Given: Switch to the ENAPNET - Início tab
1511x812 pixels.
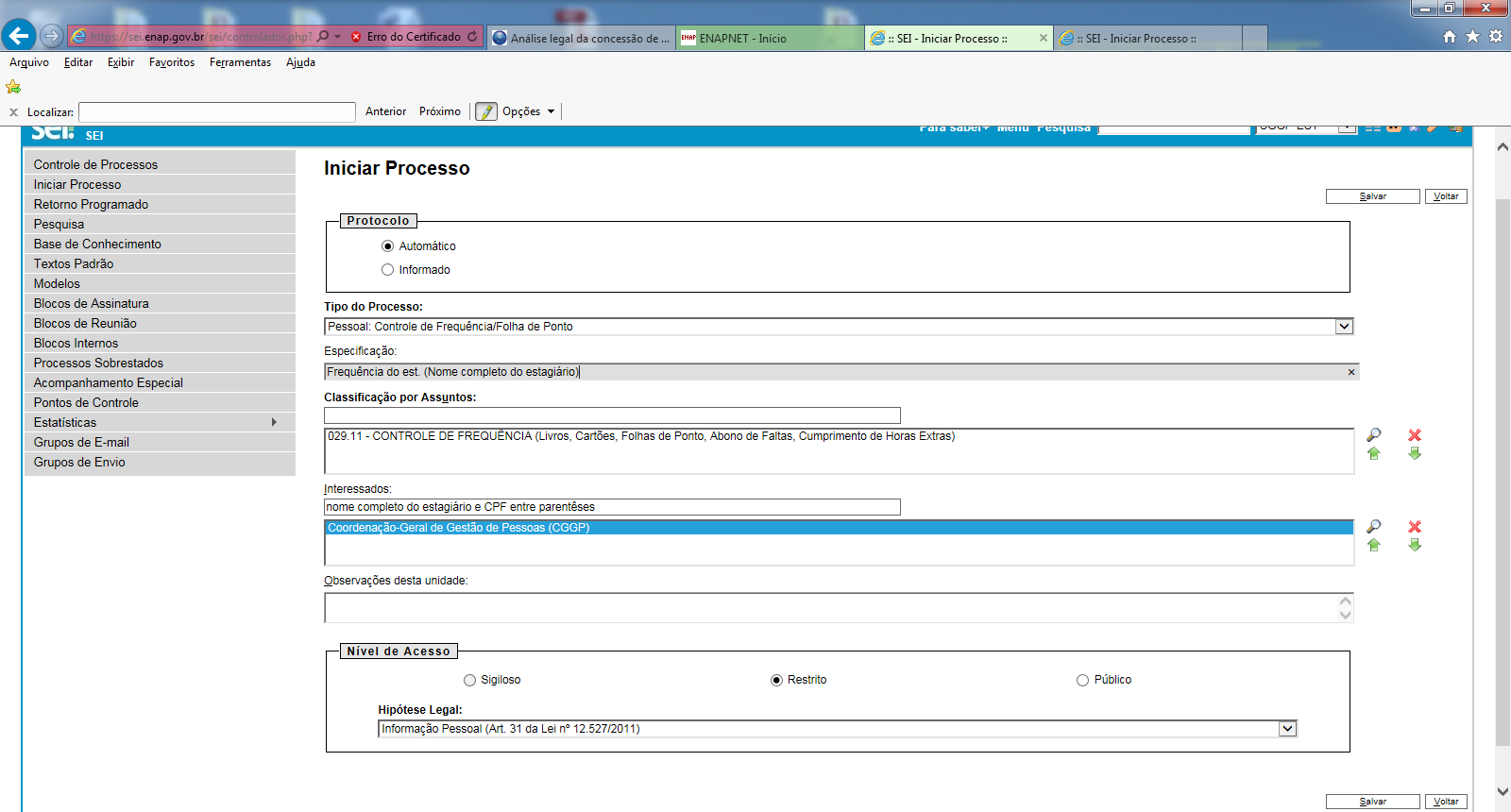Looking at the screenshot, I should pyautogui.click(x=770, y=38).
